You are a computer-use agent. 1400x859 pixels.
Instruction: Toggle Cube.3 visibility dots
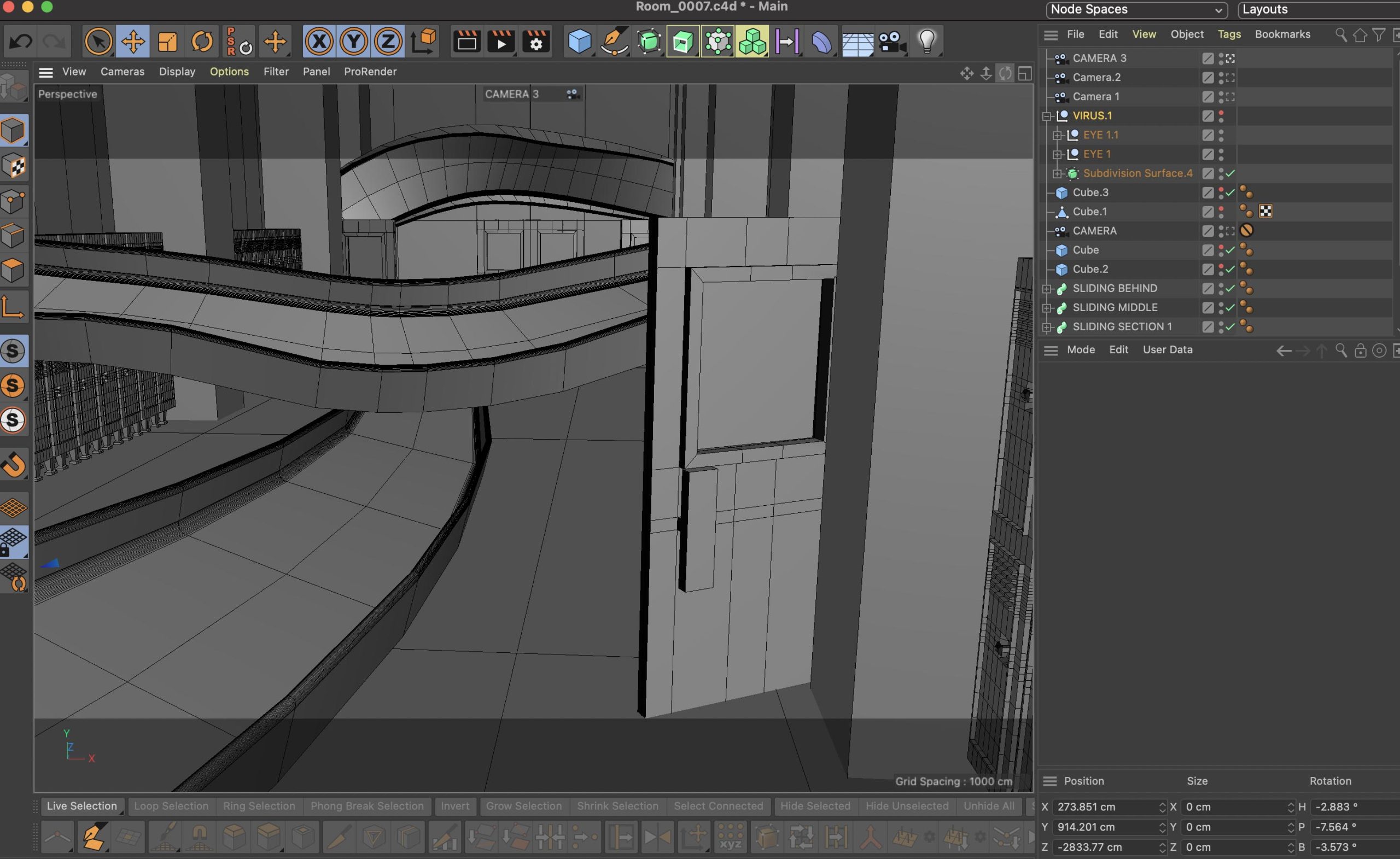pos(1221,192)
